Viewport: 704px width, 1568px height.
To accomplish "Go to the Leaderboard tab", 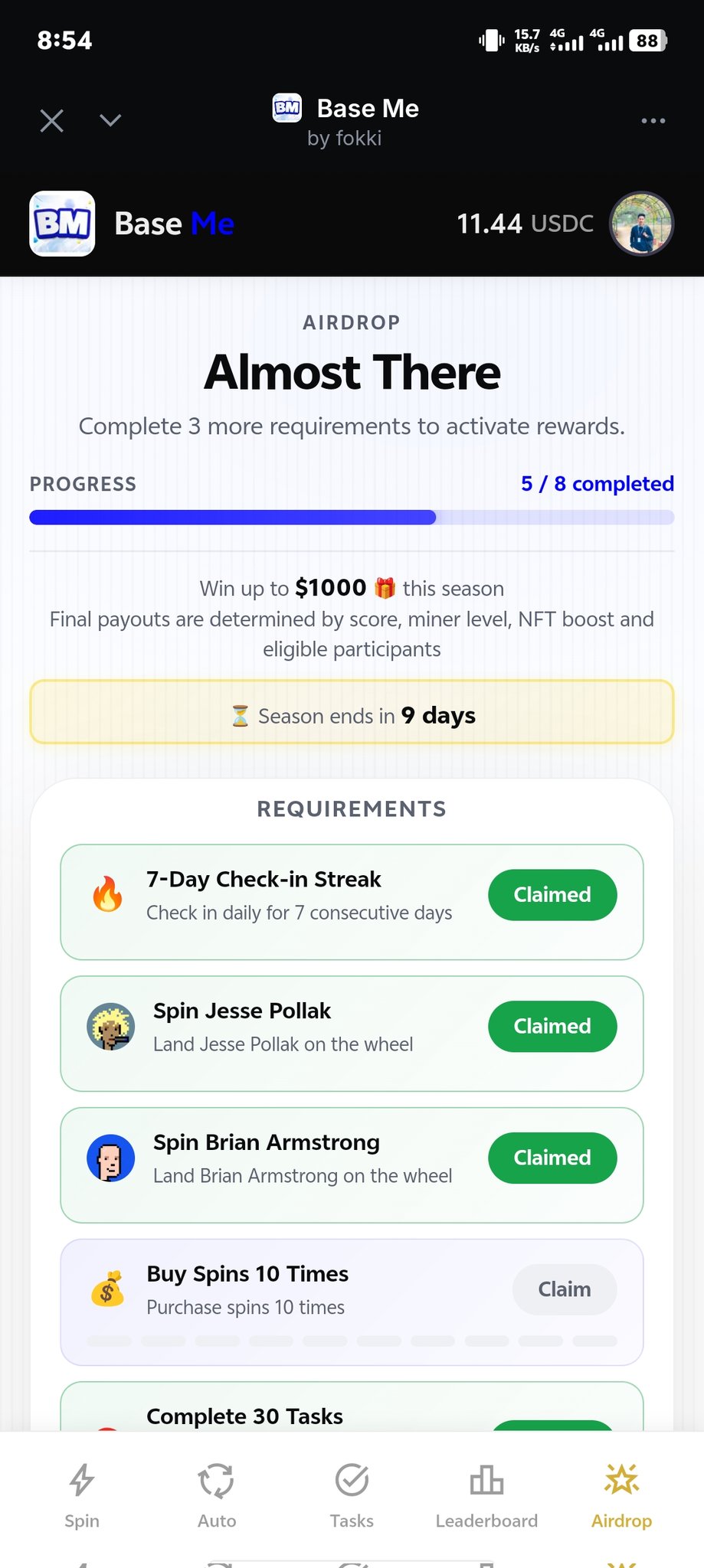I will (486, 1481).
